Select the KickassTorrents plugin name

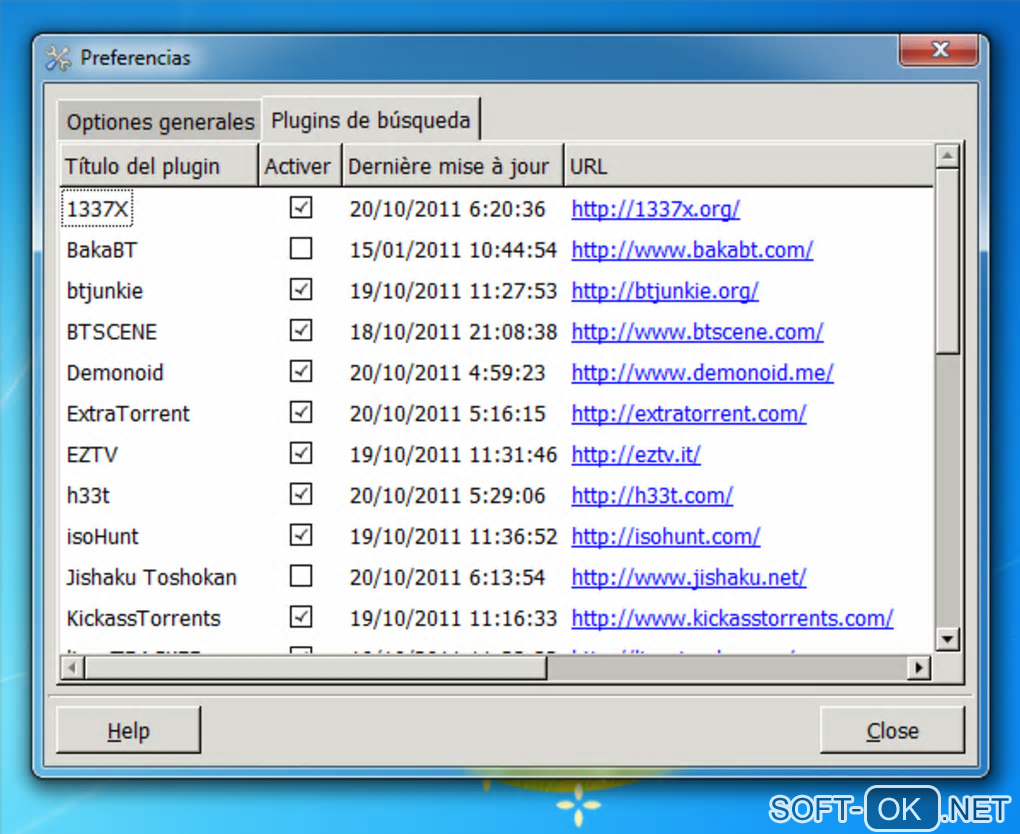point(144,618)
